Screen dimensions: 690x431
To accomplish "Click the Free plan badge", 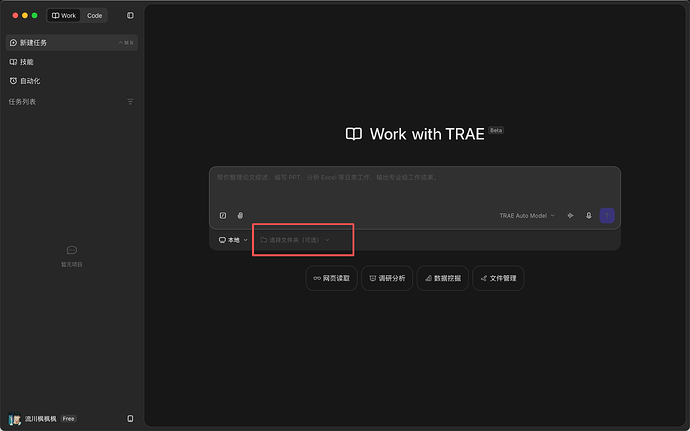I will point(68,419).
